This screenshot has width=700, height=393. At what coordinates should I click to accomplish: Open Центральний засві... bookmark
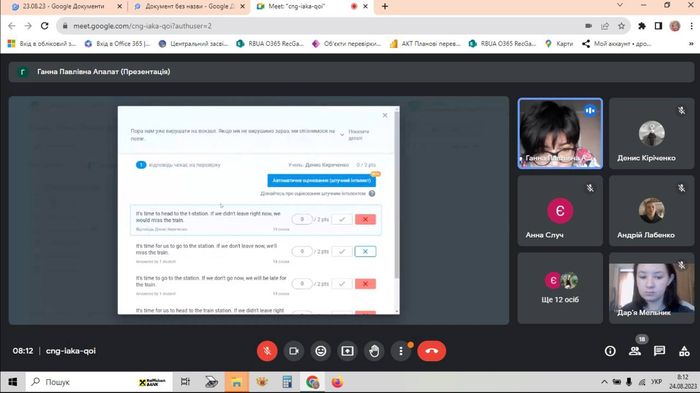193,44
